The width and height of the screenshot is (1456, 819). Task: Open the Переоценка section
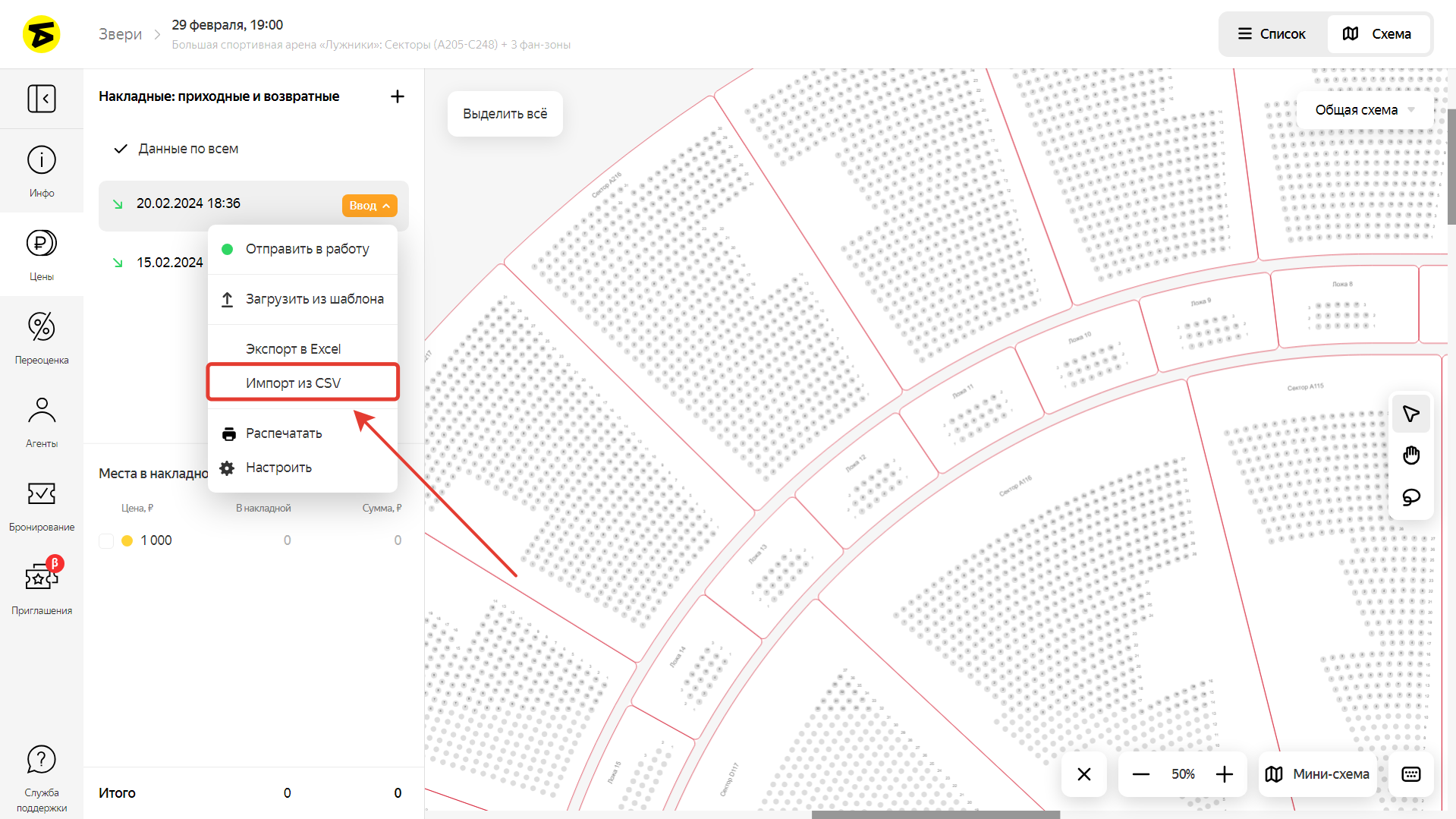pyautogui.click(x=42, y=338)
